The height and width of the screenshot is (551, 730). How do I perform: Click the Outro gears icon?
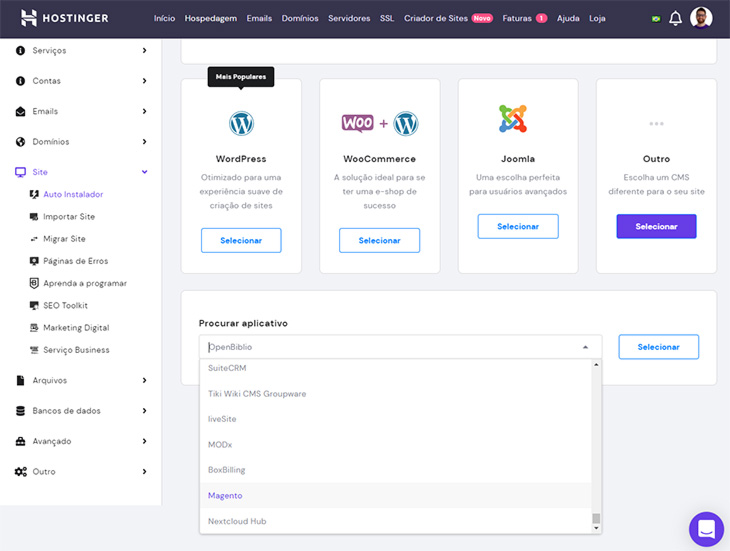(x=20, y=471)
